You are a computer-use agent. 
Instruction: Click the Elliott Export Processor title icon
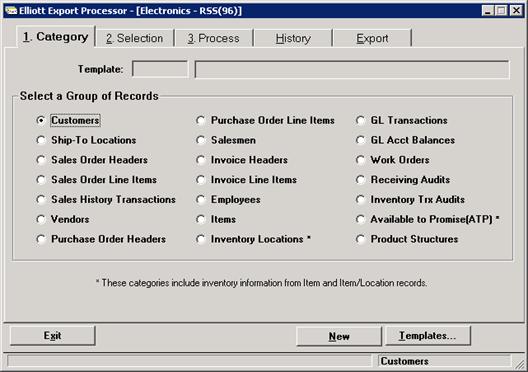pos(11,11)
